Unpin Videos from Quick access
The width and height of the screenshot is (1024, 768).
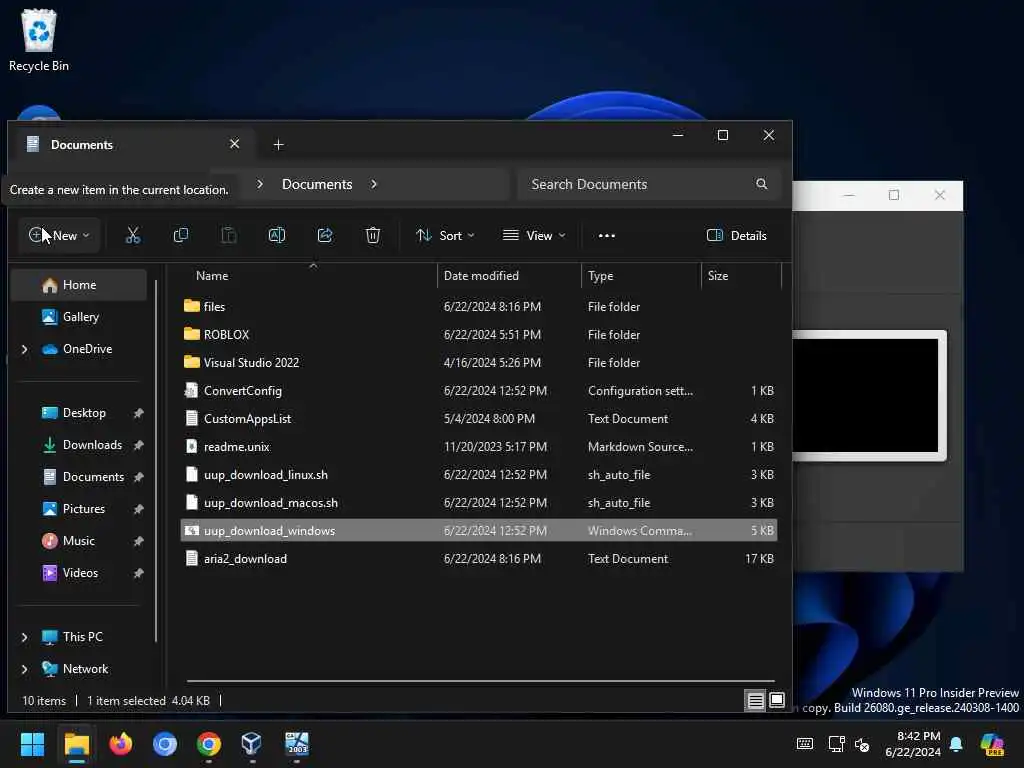138,573
